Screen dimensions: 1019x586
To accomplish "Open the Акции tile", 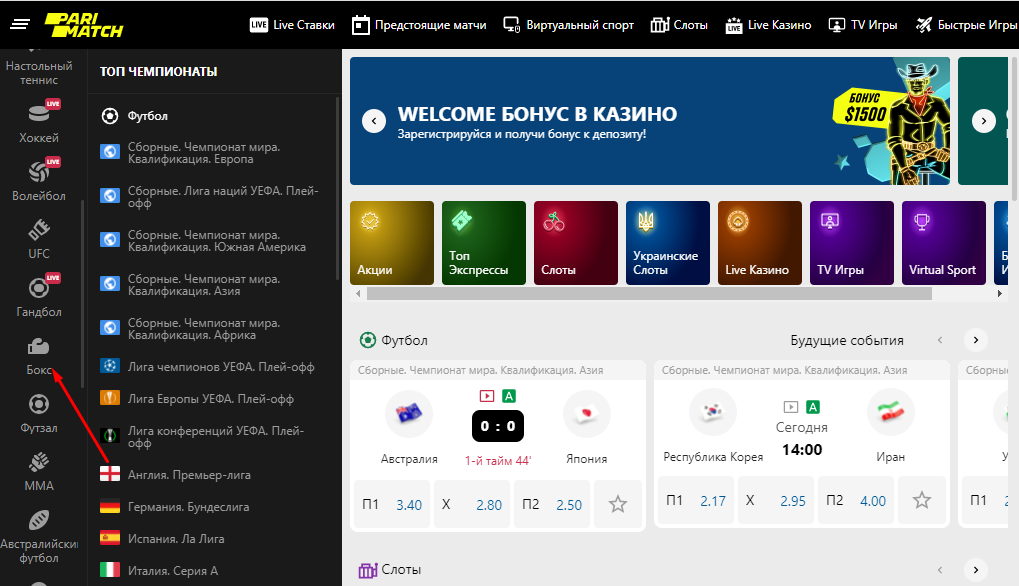I will coord(392,243).
